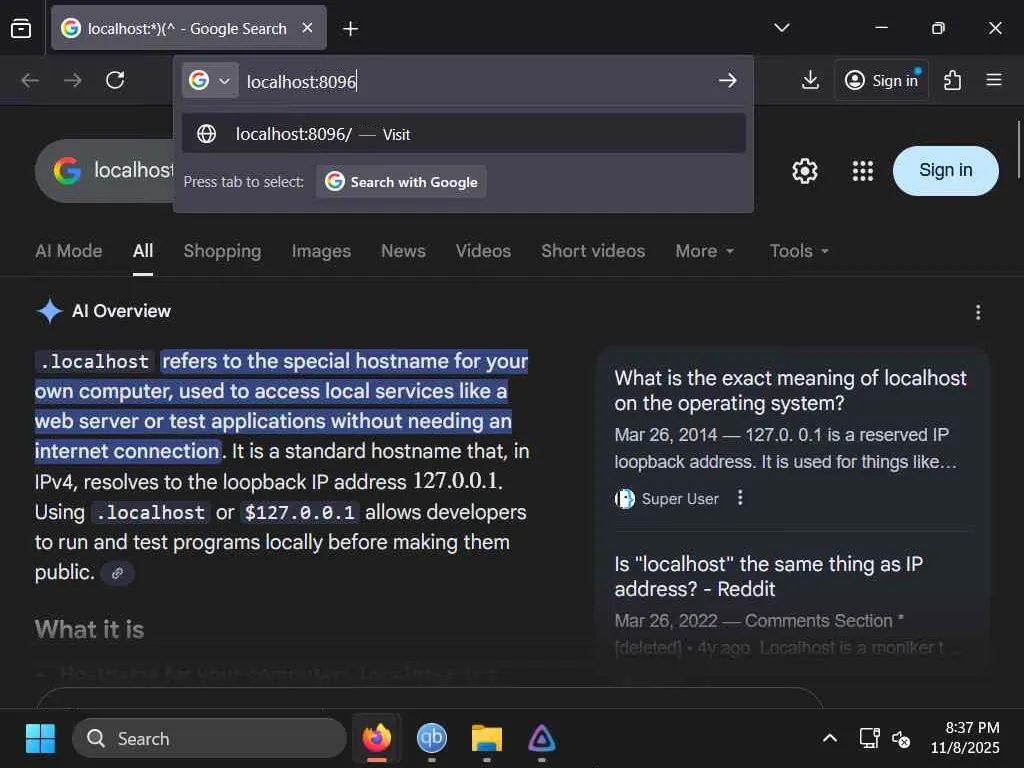Switch to Images results tab
1024x768 pixels.
pyautogui.click(x=321, y=251)
